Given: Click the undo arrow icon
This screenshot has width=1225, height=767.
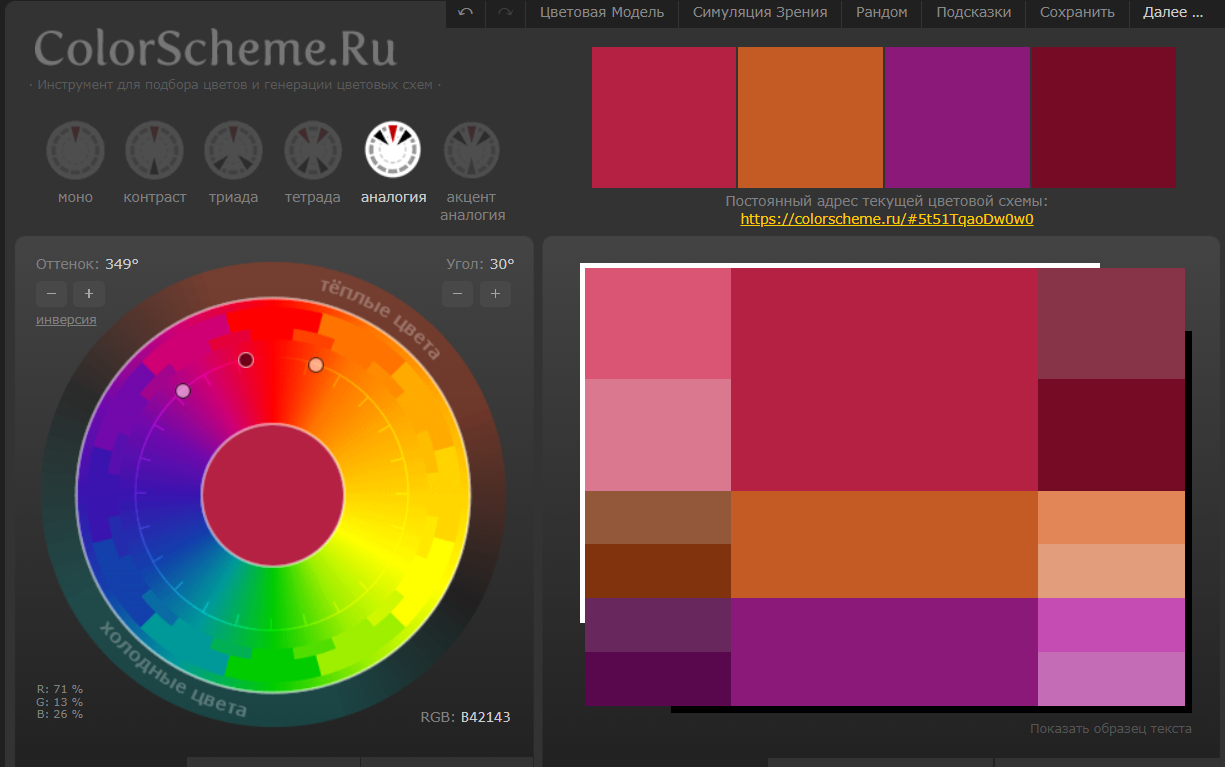Looking at the screenshot, I should click(466, 13).
